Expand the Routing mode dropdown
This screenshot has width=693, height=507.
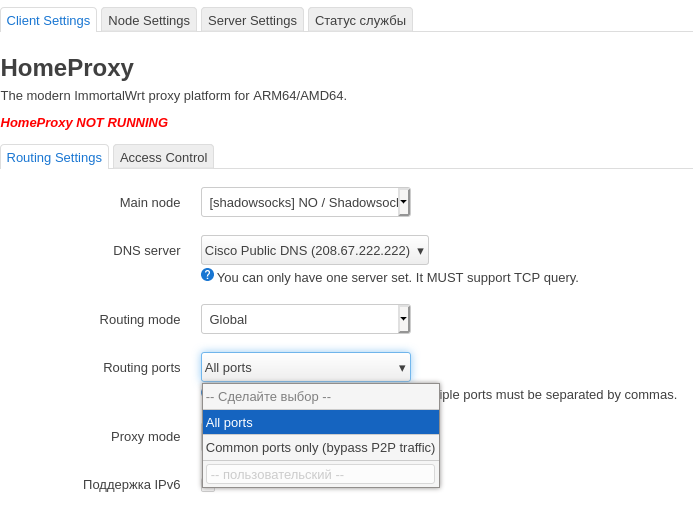click(x=305, y=319)
